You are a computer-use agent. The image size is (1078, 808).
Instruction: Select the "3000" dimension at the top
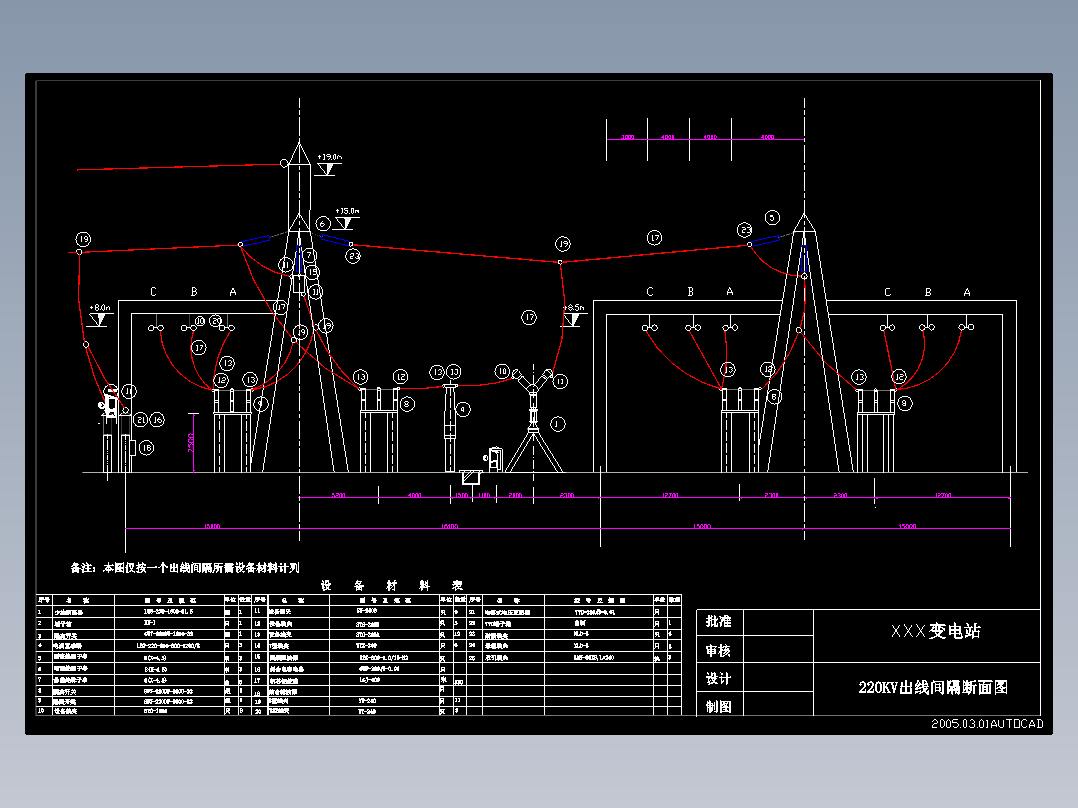[627, 137]
